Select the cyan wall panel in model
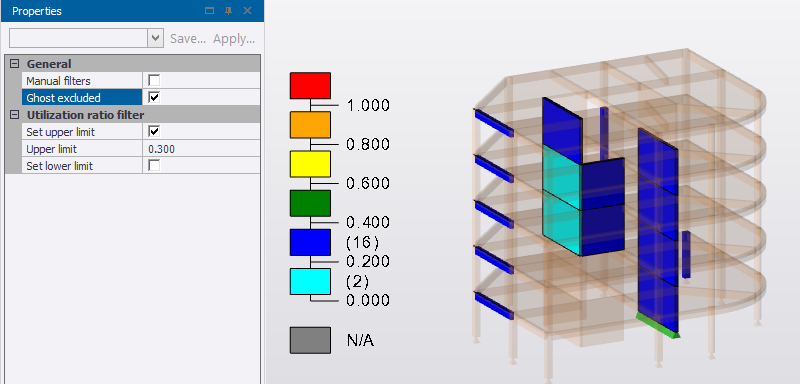This screenshot has height=384, width=800. (561, 200)
